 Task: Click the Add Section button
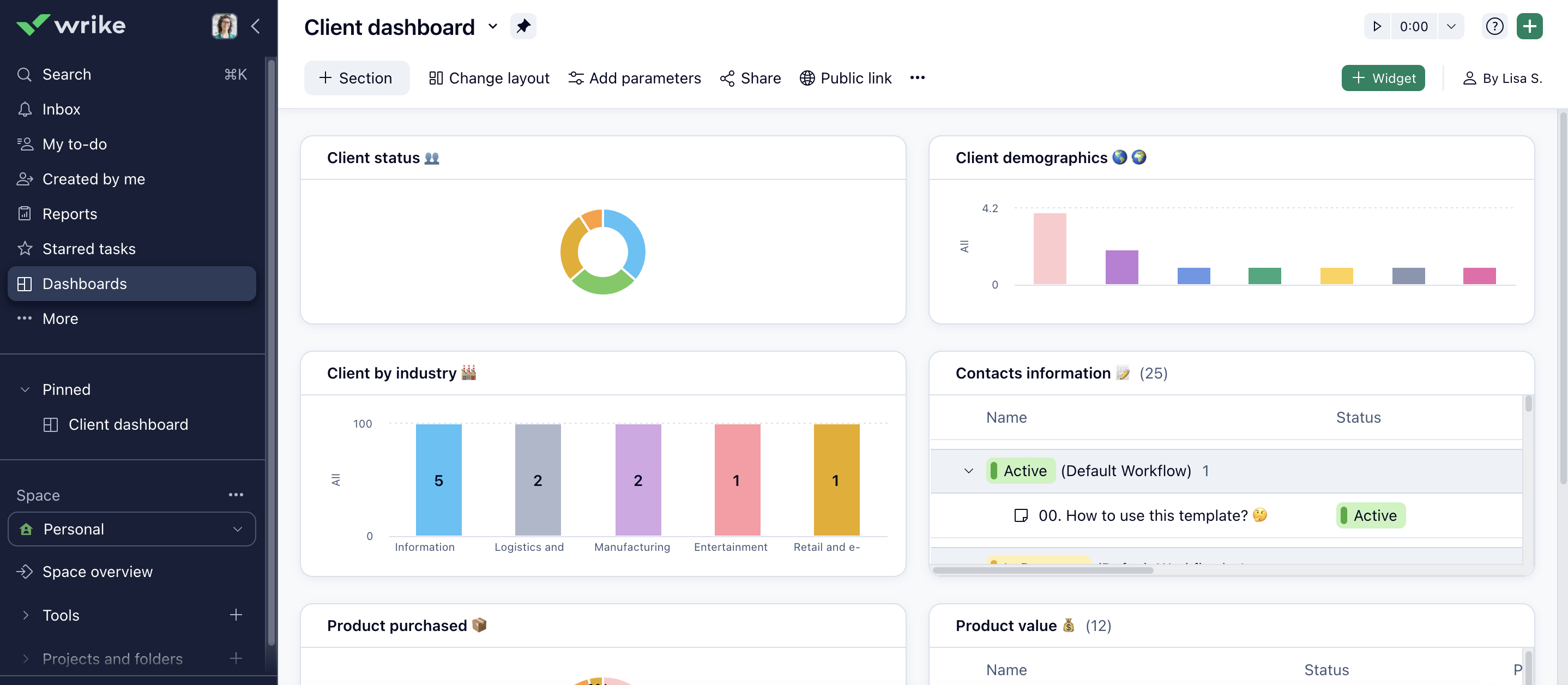click(x=357, y=78)
